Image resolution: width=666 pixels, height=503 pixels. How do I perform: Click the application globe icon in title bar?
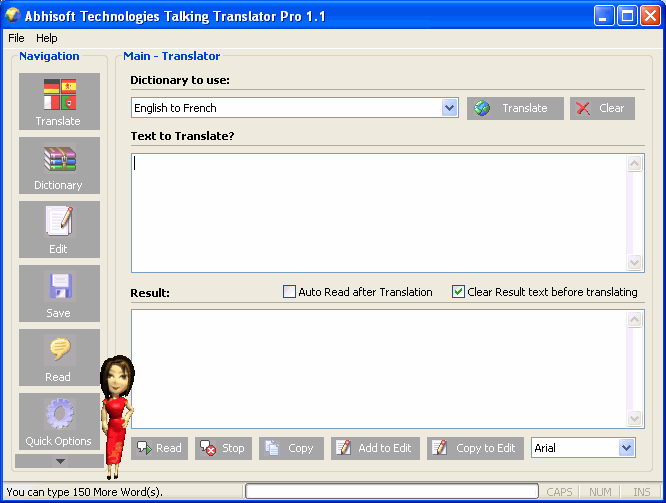pos(13,16)
